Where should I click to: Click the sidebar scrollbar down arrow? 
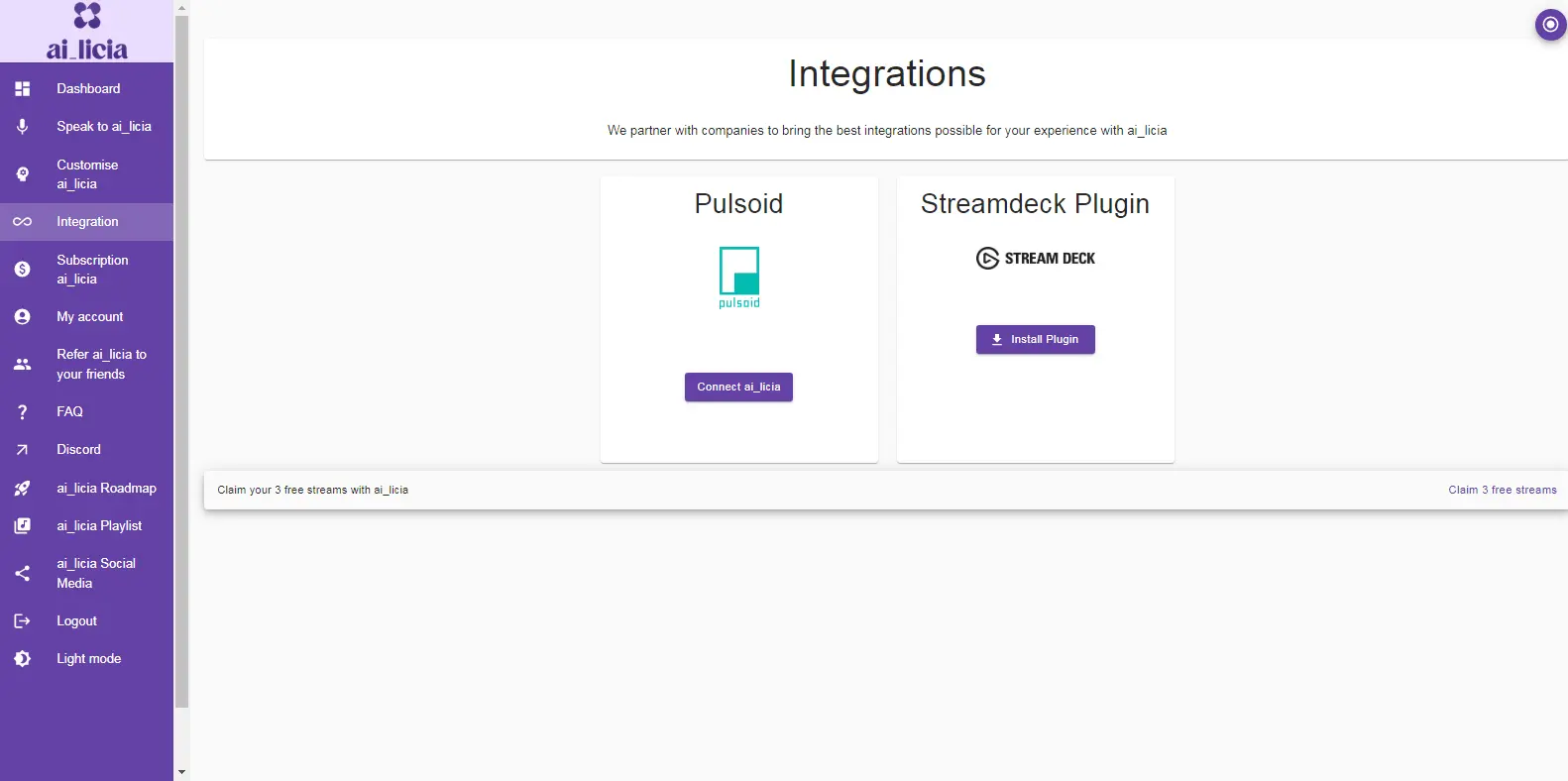point(181,772)
